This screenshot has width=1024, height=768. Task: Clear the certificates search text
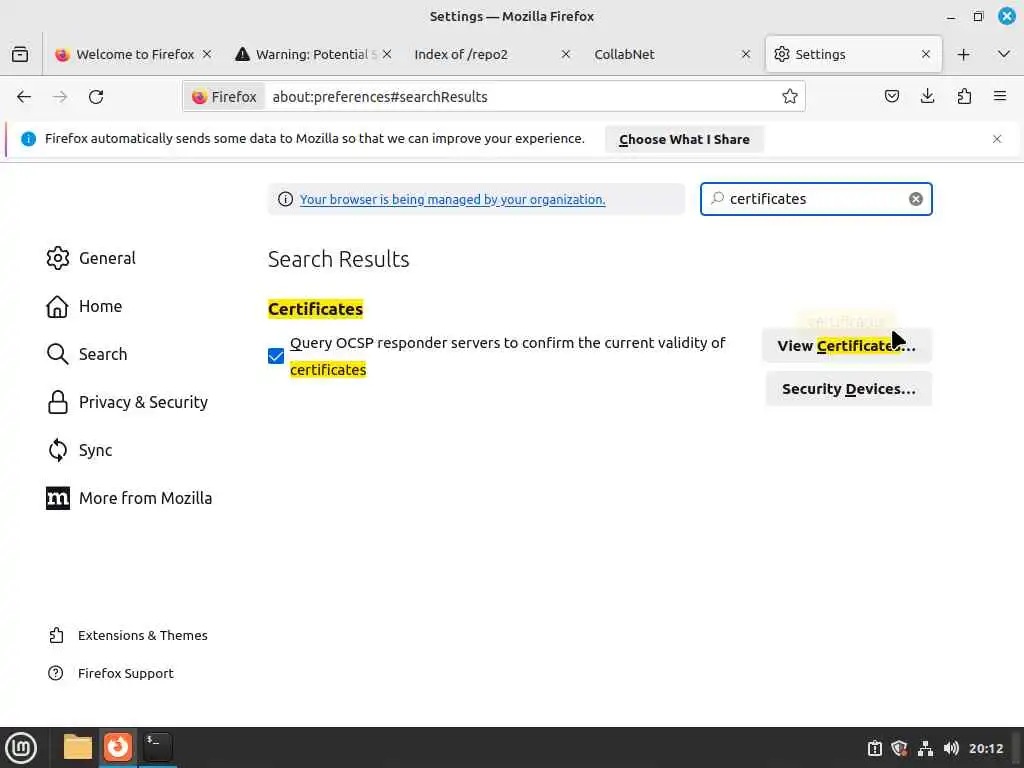pyautogui.click(x=916, y=199)
